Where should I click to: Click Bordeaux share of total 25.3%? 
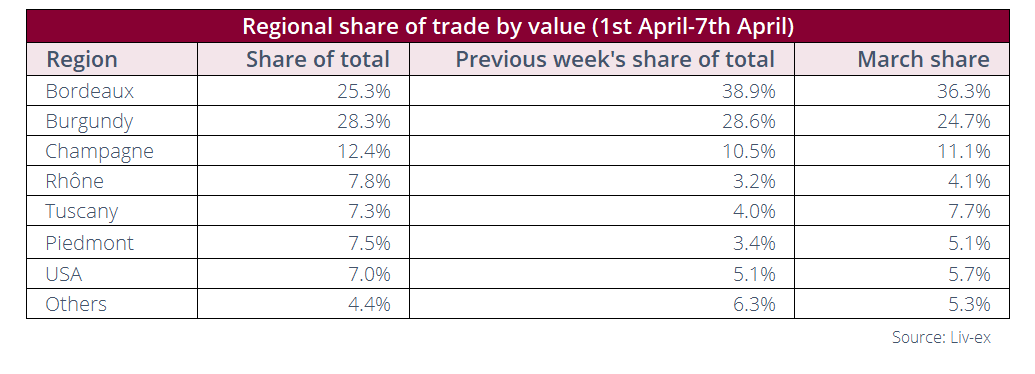point(364,91)
